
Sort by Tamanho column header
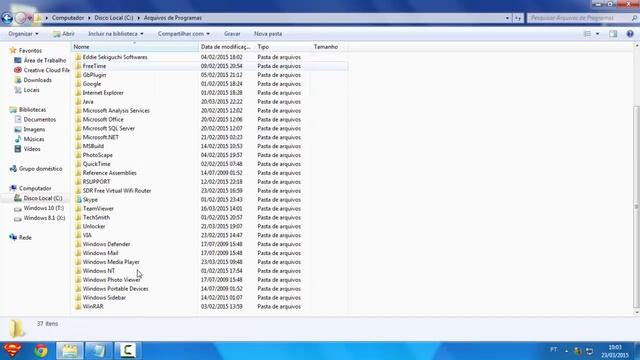[329, 47]
